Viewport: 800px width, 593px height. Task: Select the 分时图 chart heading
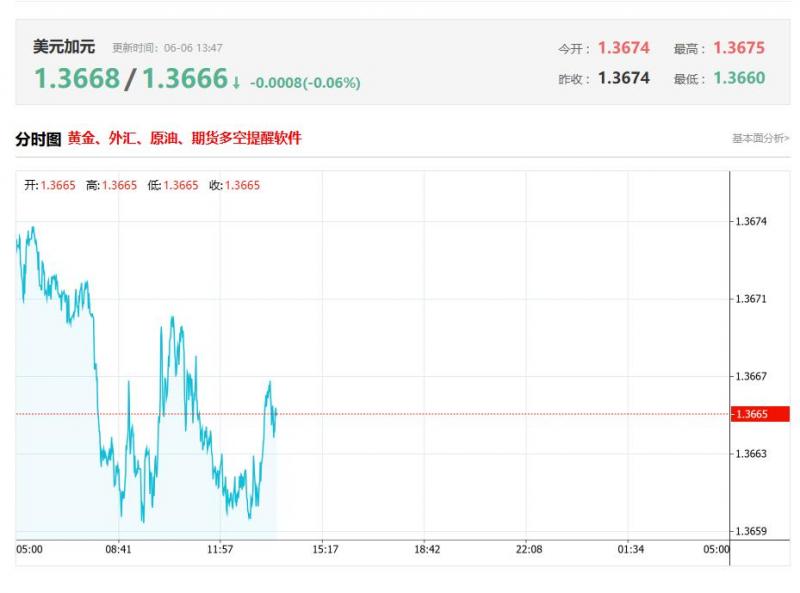tap(38, 138)
